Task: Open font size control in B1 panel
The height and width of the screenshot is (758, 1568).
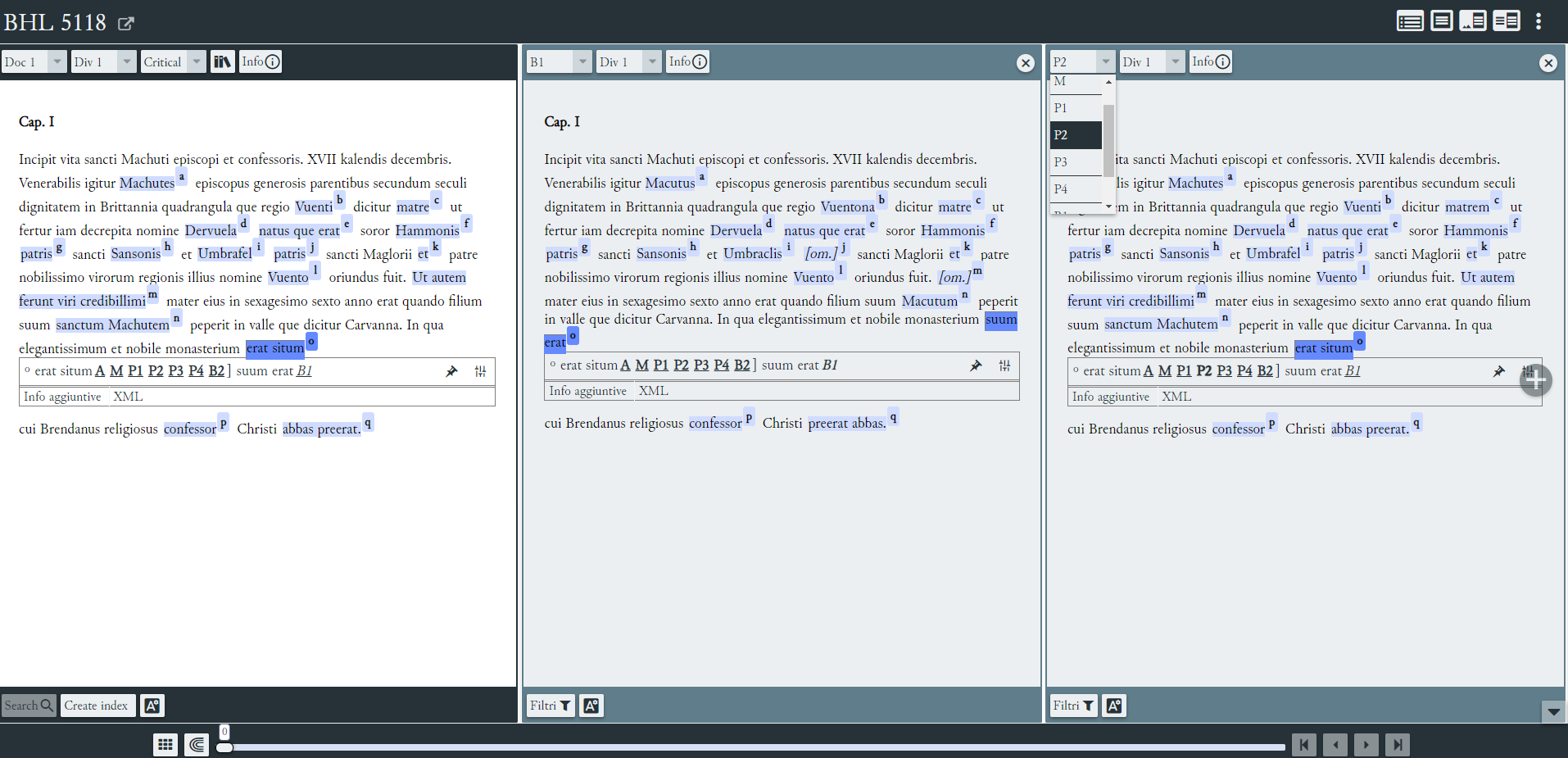Action: [591, 706]
